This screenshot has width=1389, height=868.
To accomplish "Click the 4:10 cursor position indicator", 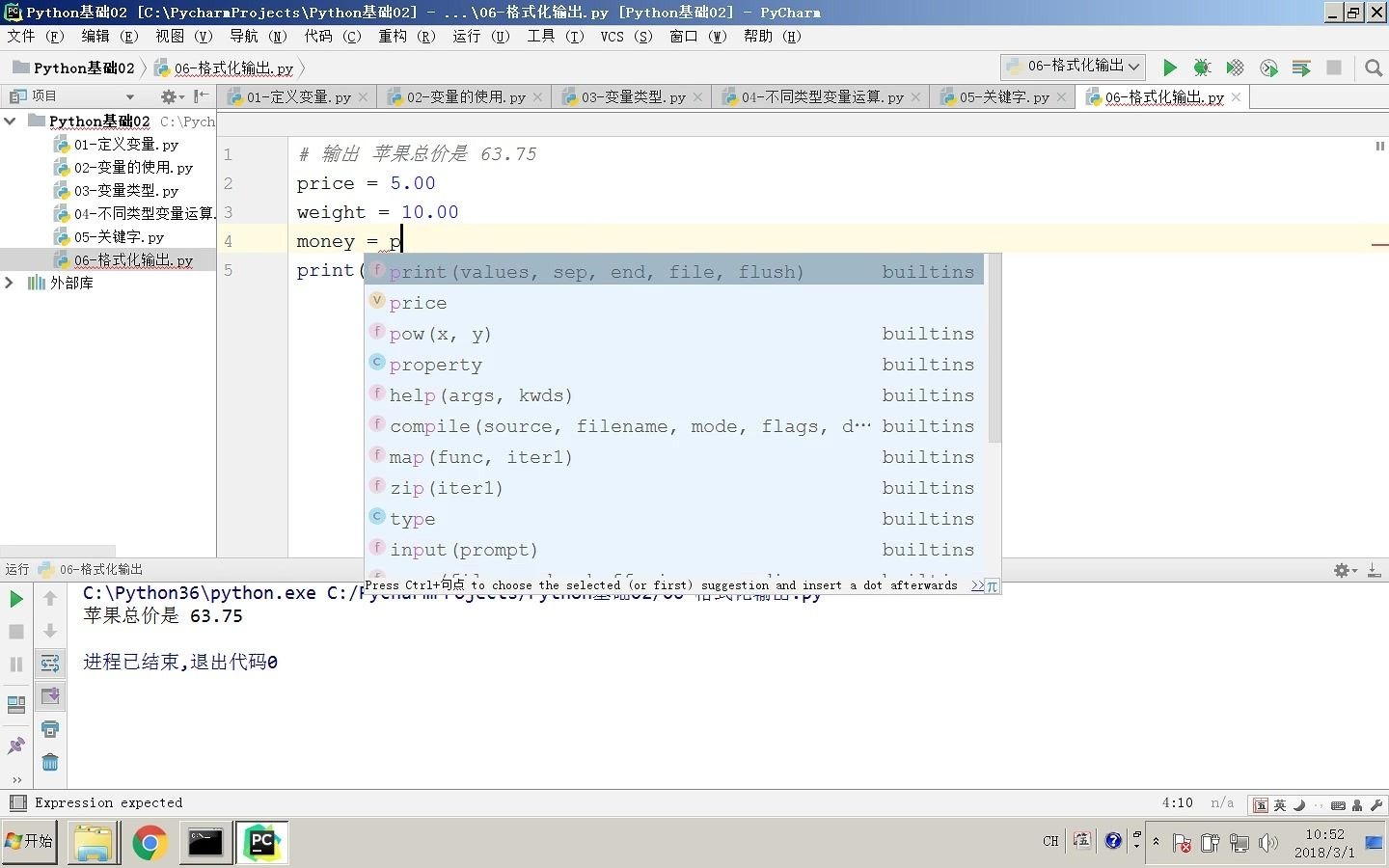I will tap(1177, 802).
